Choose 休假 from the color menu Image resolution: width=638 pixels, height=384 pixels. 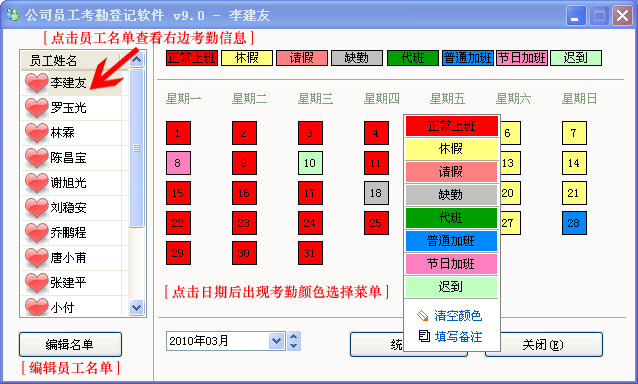[451, 149]
